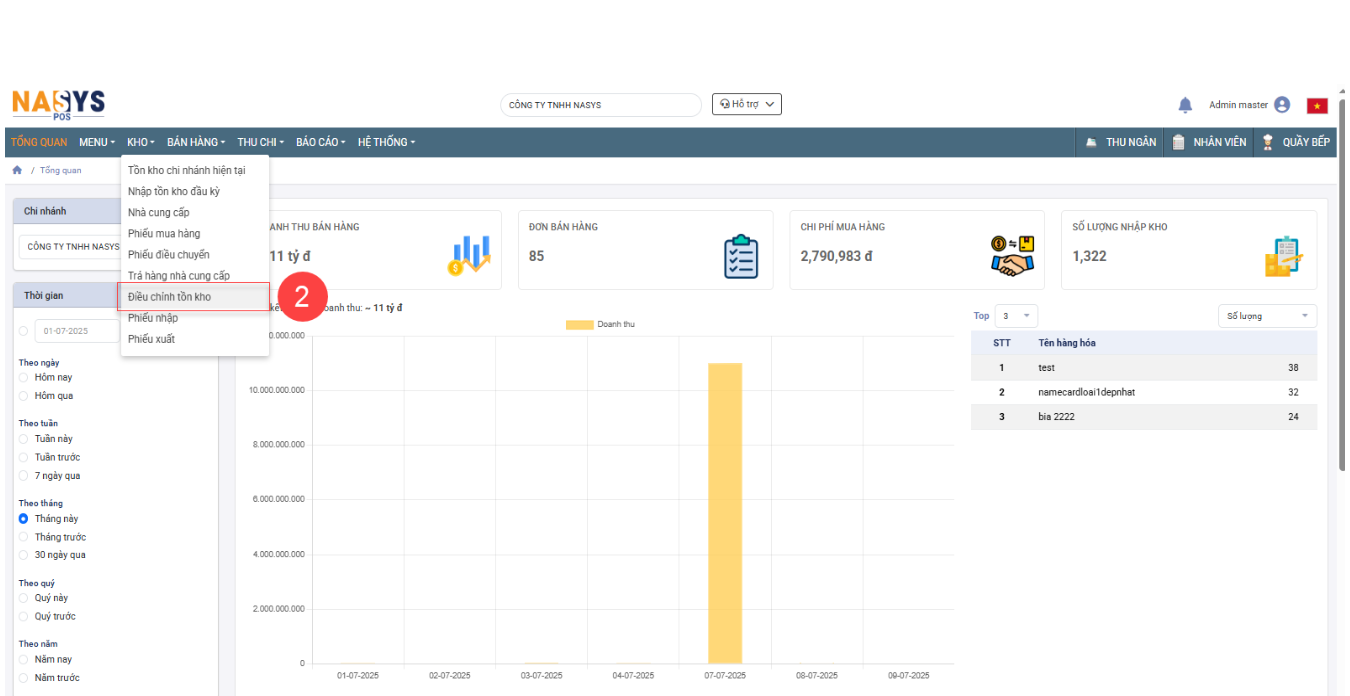Viewport: 1350px width, 696px height.
Task: Click the yellow Doanh thu legend swatch
Action: click(579, 325)
